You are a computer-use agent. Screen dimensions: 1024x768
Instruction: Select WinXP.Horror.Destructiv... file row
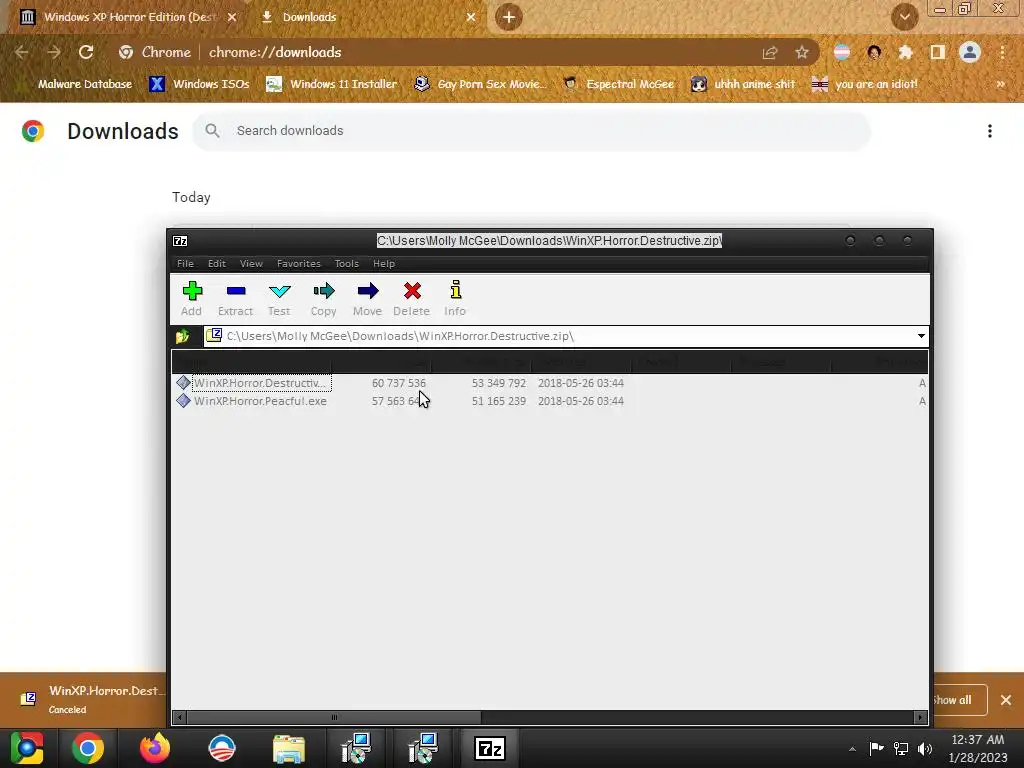tap(550, 383)
